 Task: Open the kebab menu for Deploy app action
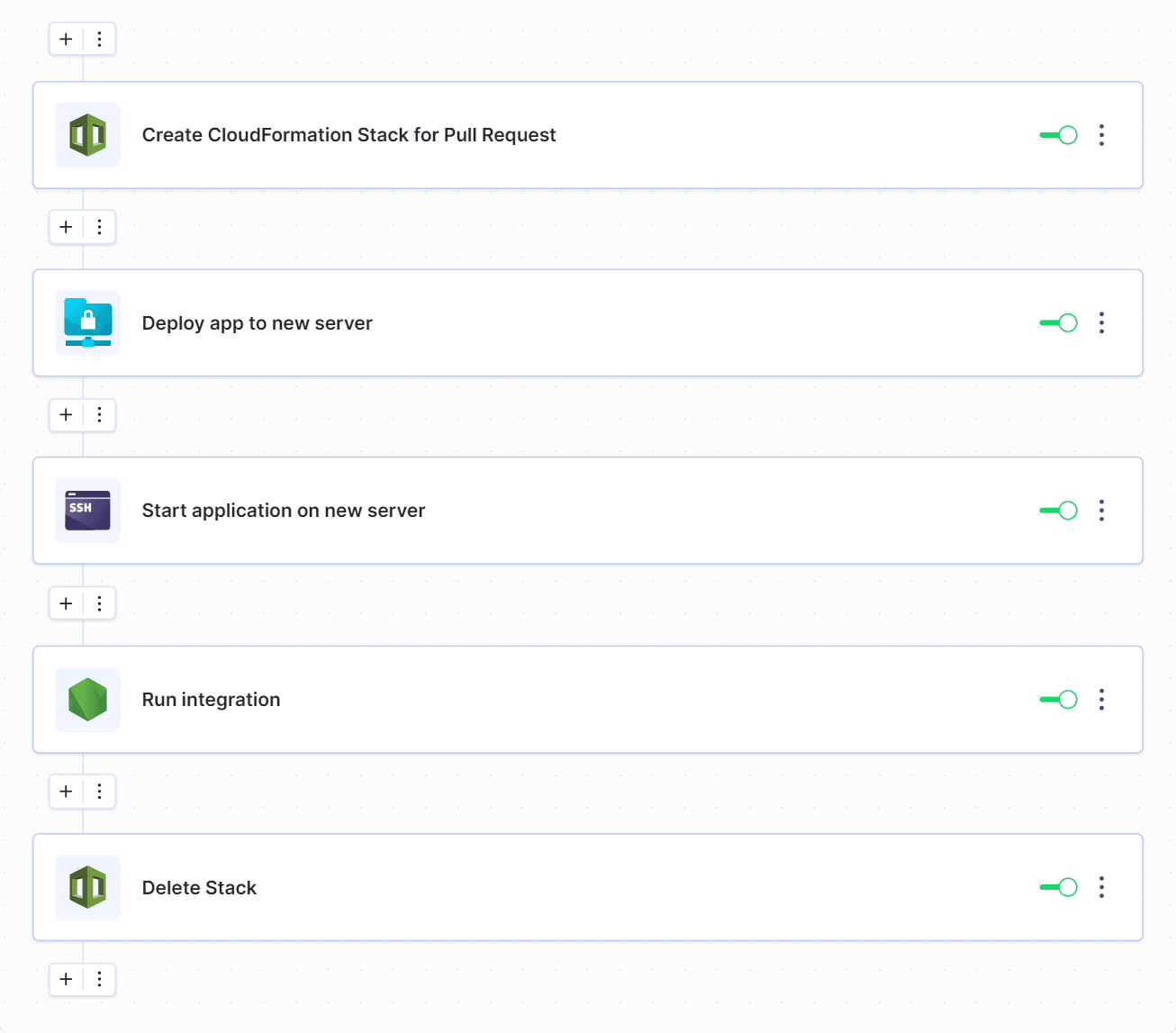pyautogui.click(x=1101, y=323)
